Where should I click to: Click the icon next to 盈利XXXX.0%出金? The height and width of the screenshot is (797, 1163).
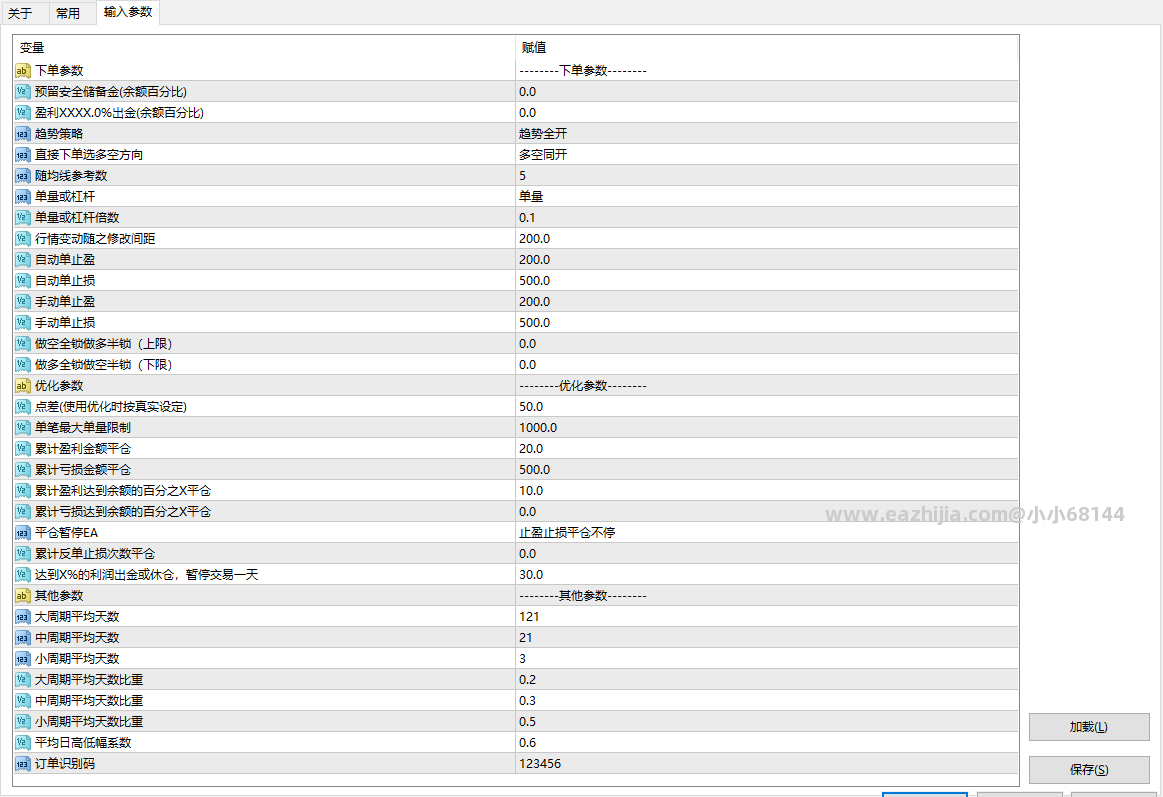tap(22, 113)
